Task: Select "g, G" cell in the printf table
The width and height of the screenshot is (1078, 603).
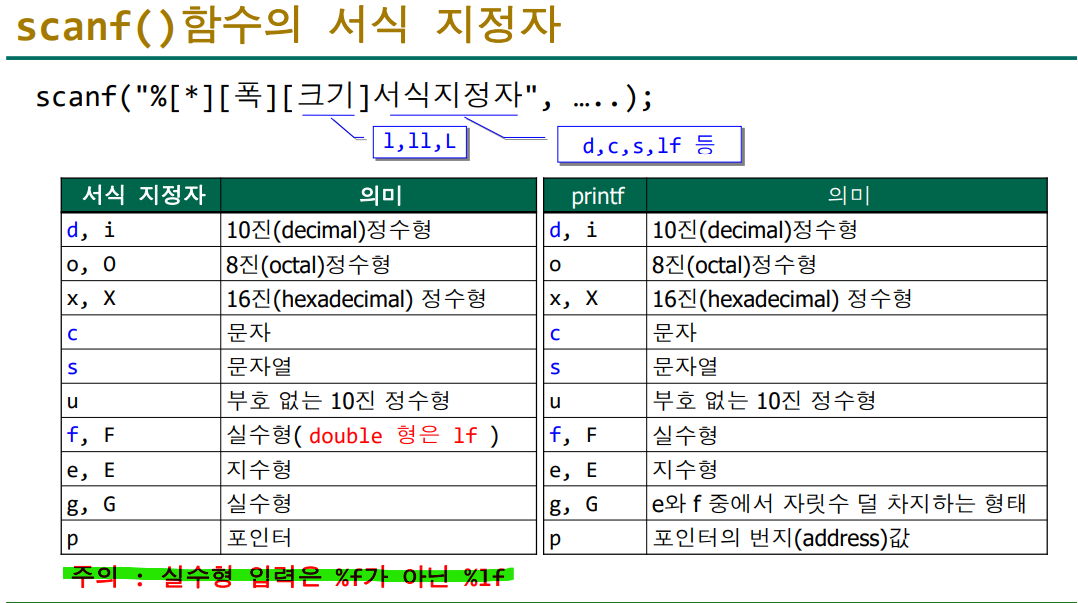Action: (595, 504)
